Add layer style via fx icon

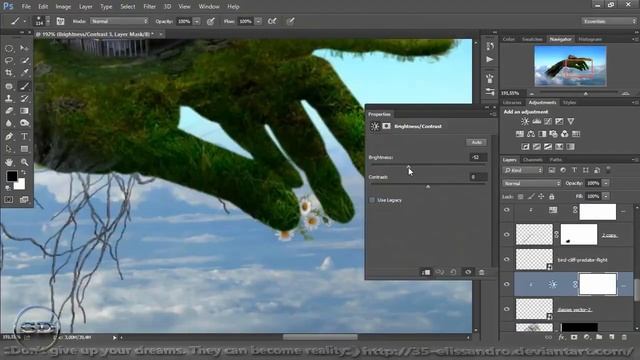(562, 337)
